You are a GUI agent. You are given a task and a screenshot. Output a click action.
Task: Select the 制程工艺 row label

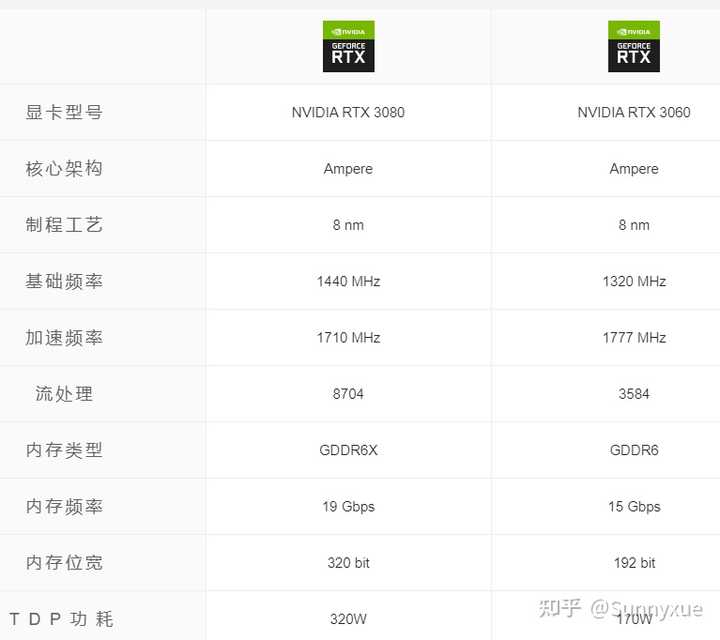click(x=64, y=225)
